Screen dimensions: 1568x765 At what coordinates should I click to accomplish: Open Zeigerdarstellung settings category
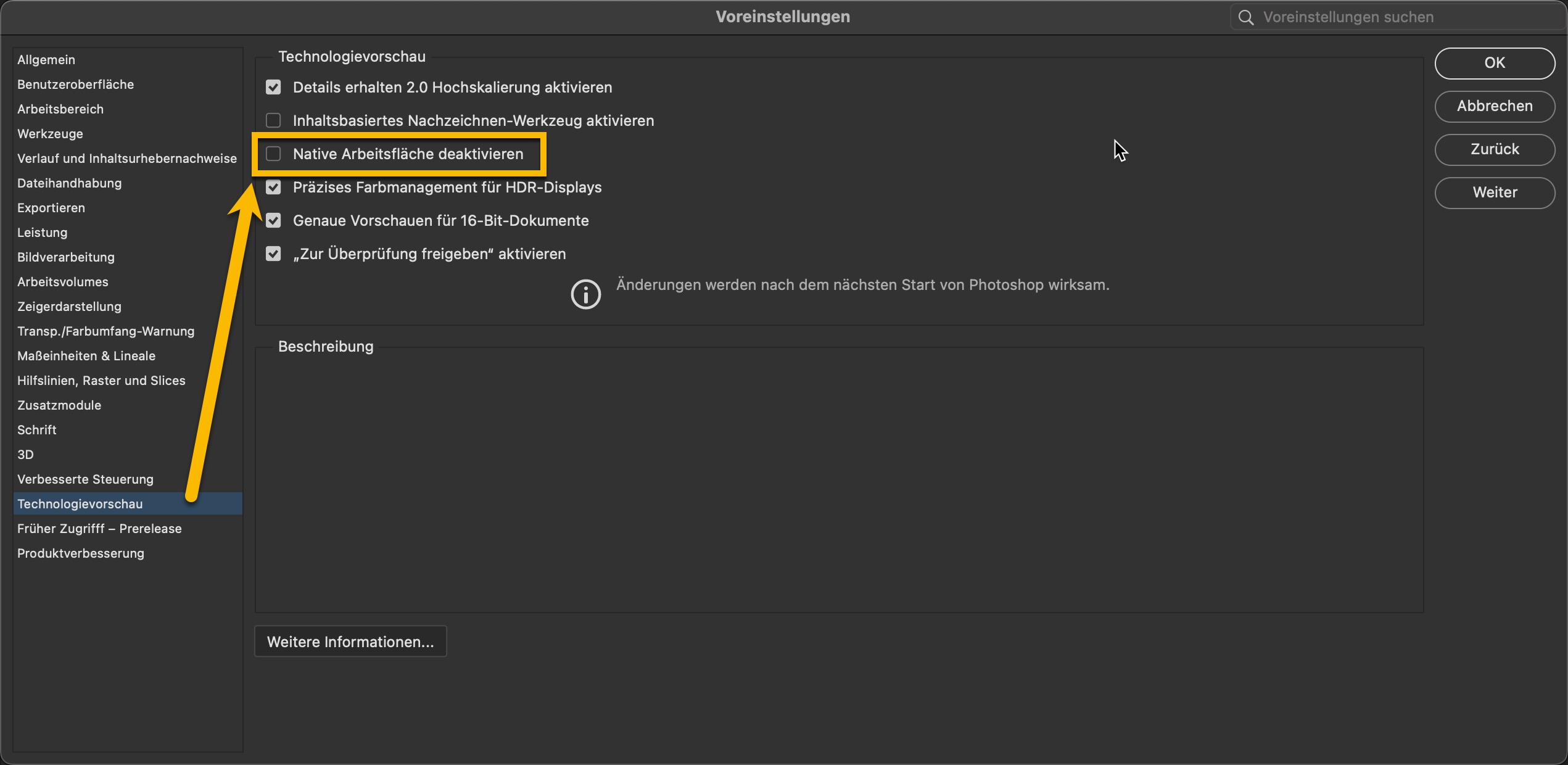coord(69,307)
